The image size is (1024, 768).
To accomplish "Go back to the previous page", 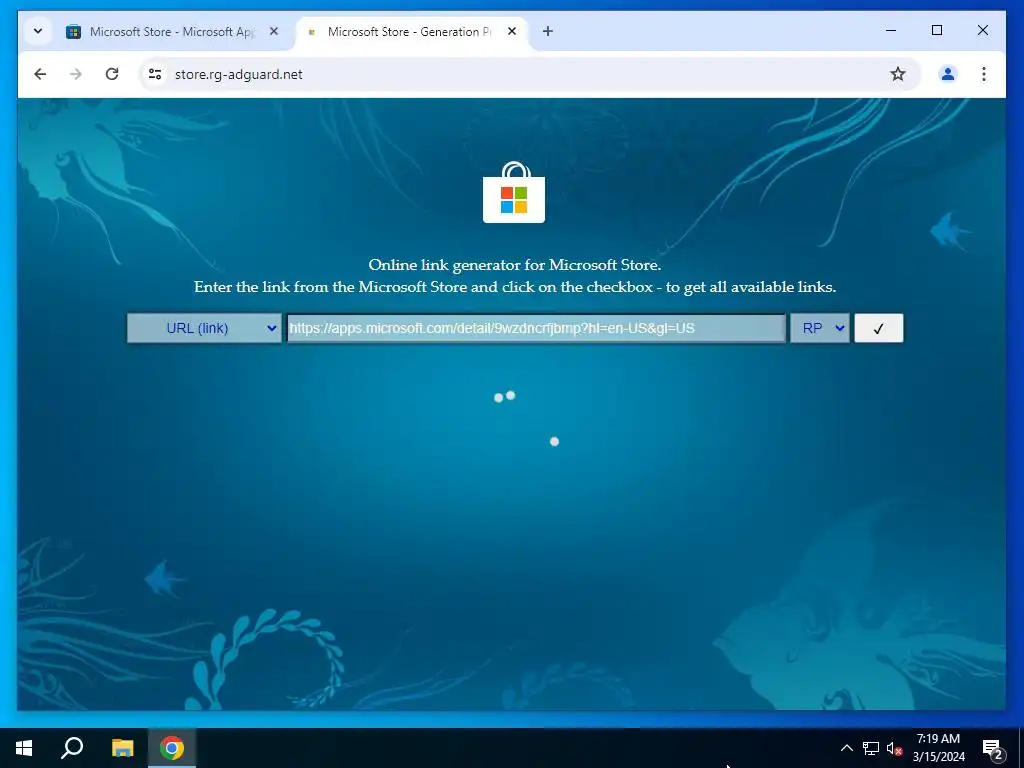I will point(40,74).
